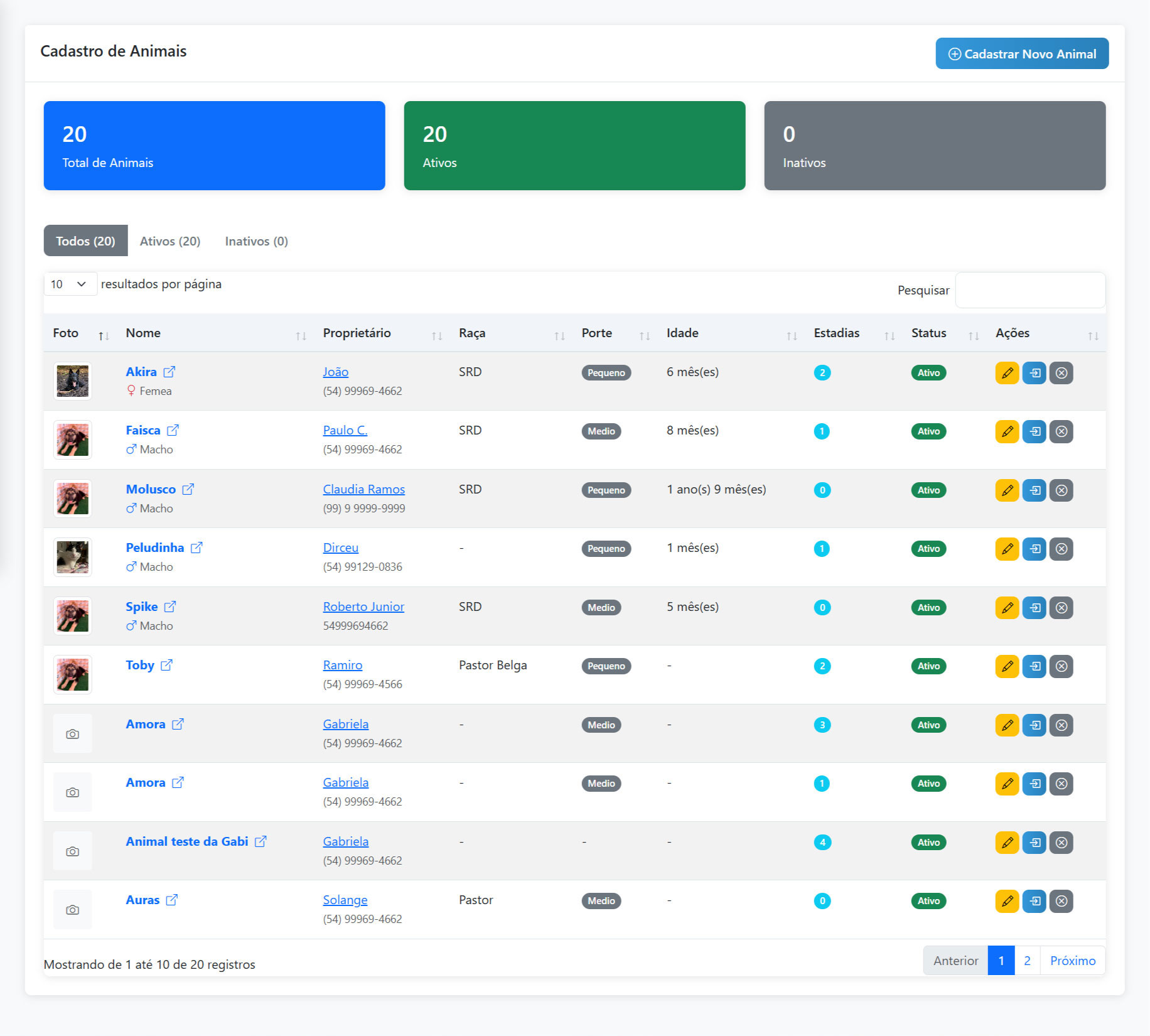Click the Pesquisar search field

[x=1030, y=290]
